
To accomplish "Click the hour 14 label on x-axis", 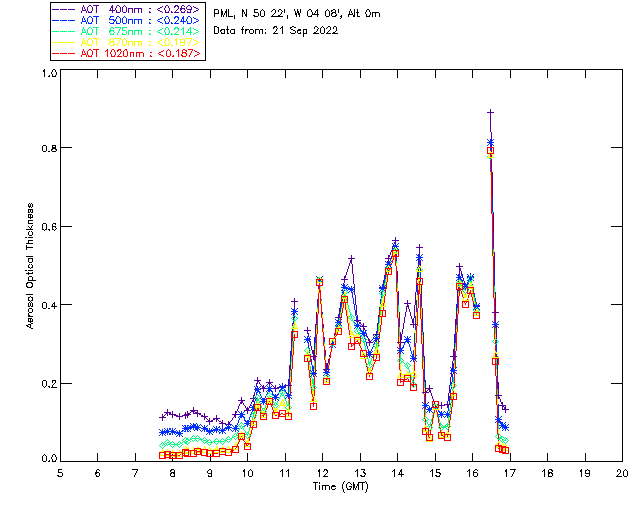I will (x=398, y=473).
